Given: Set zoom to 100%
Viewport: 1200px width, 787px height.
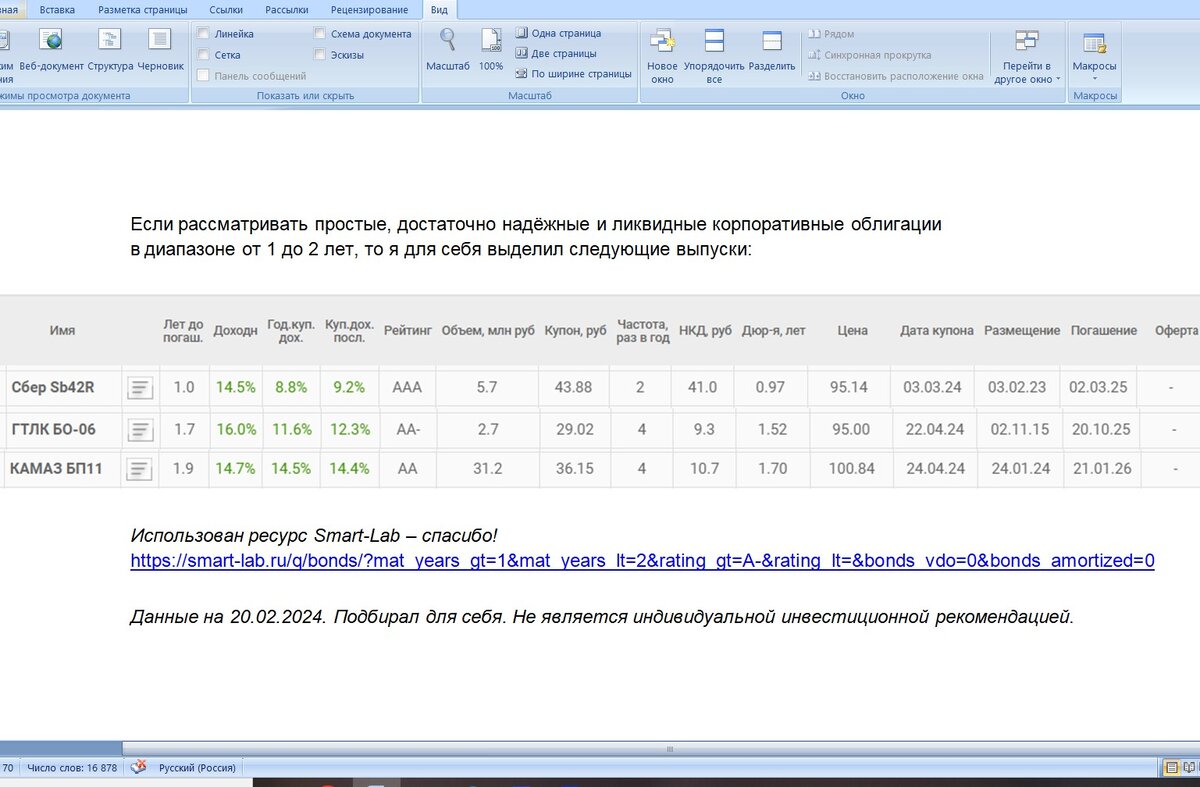Looking at the screenshot, I should (x=491, y=50).
